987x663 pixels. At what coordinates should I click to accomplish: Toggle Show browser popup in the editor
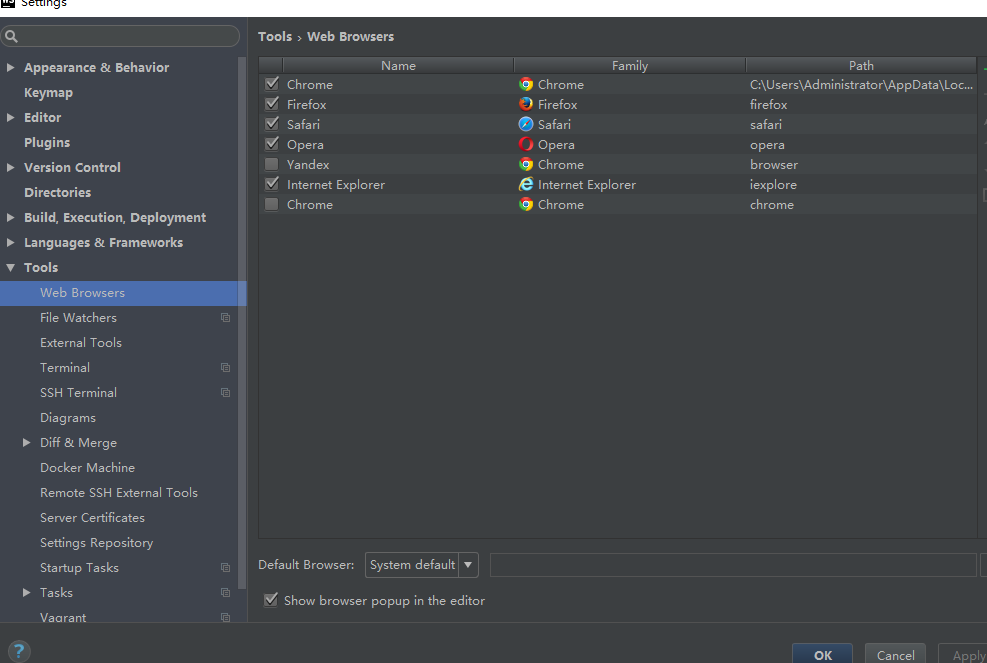[x=271, y=600]
